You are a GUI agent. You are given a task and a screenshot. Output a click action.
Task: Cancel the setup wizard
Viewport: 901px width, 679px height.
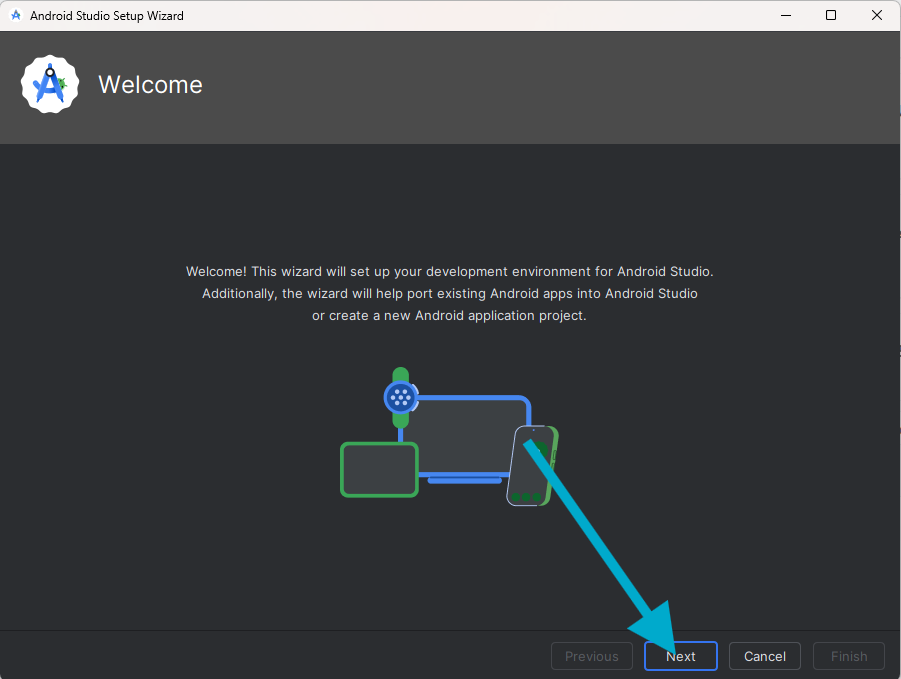(x=764, y=656)
